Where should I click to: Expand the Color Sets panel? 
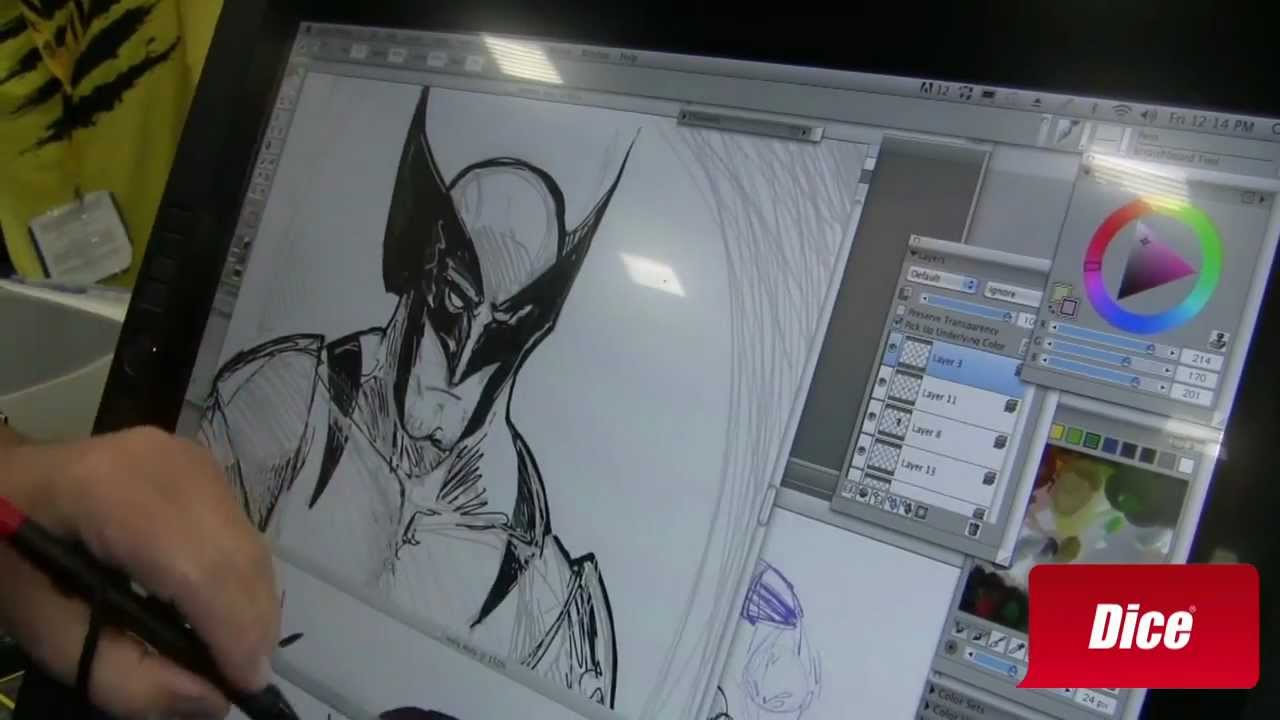[932, 690]
